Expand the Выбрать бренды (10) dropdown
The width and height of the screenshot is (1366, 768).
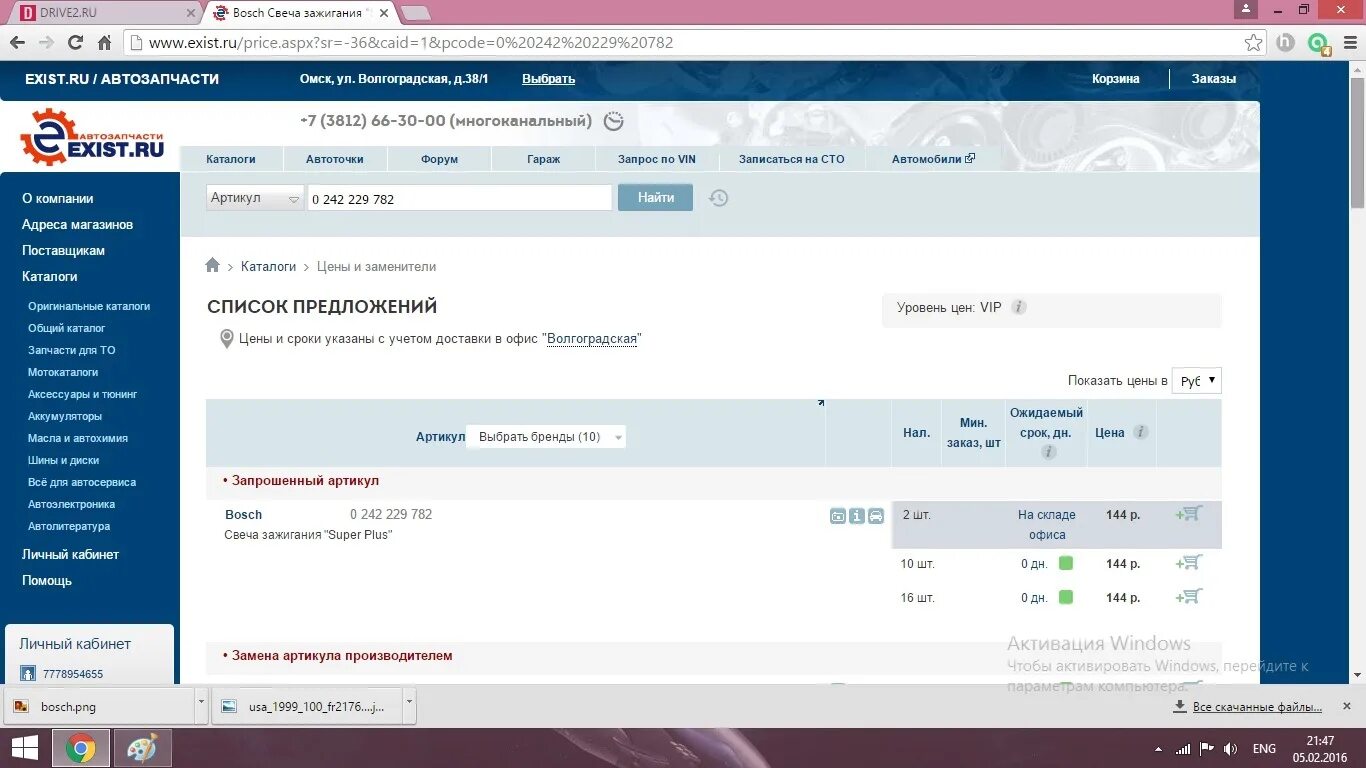click(546, 437)
